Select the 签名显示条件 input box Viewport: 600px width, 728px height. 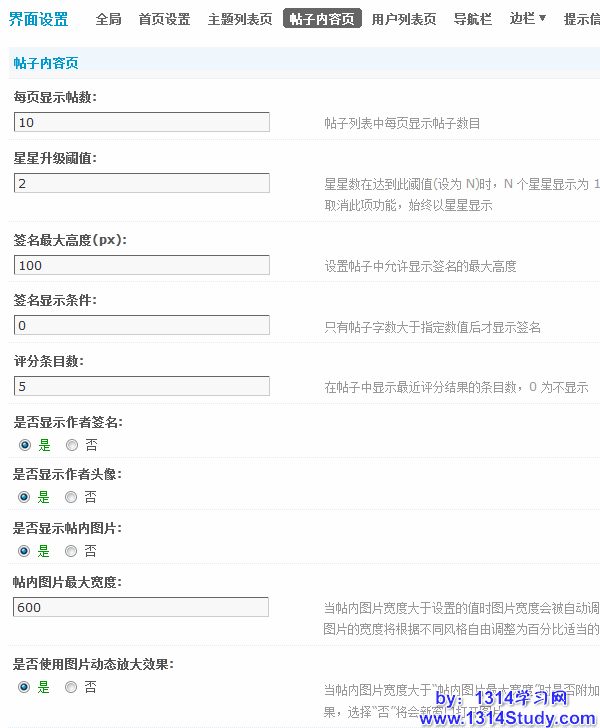point(142,325)
